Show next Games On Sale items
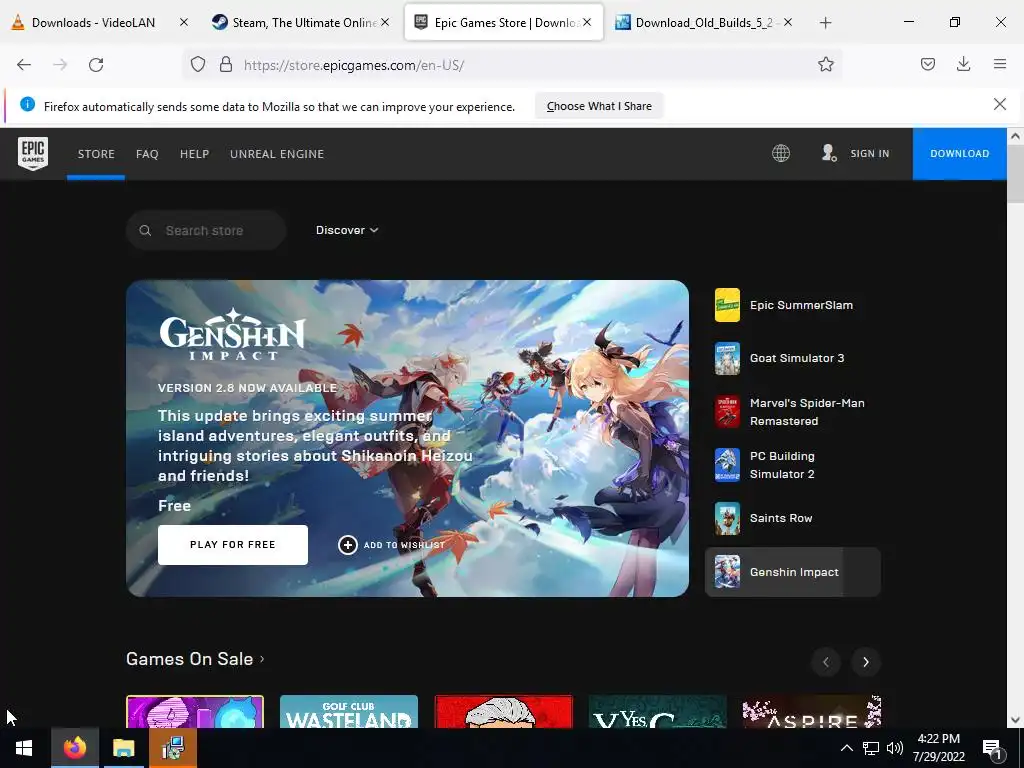The height and width of the screenshot is (768, 1024). pos(865,662)
